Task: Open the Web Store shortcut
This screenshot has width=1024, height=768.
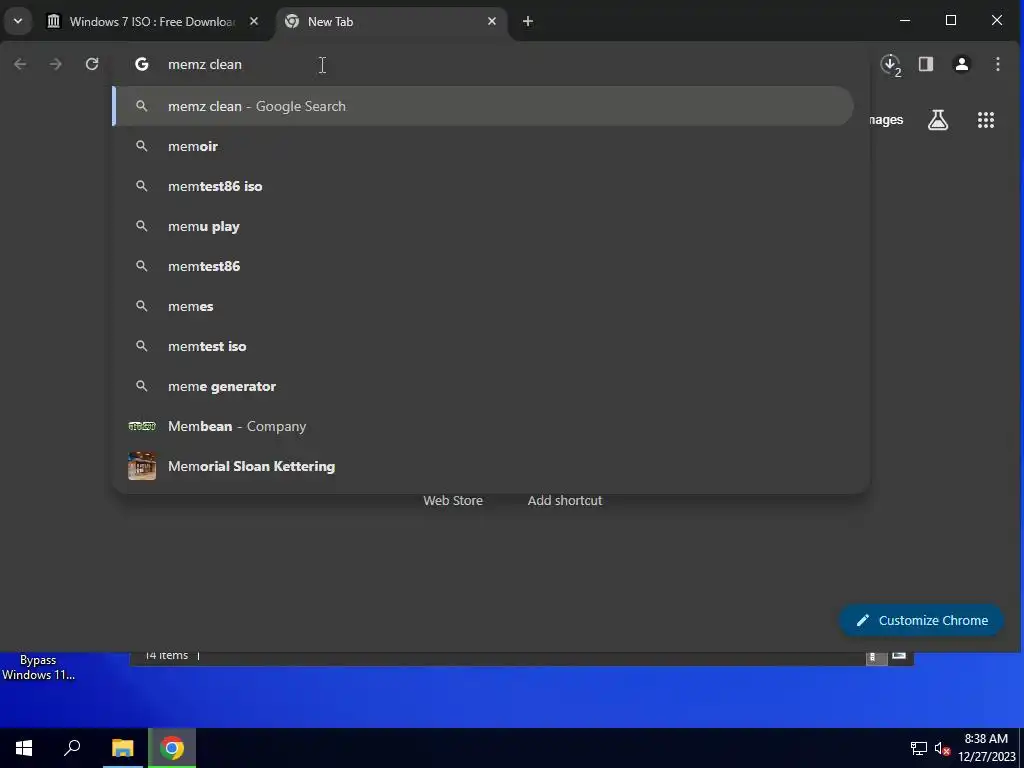Action: pyautogui.click(x=453, y=500)
